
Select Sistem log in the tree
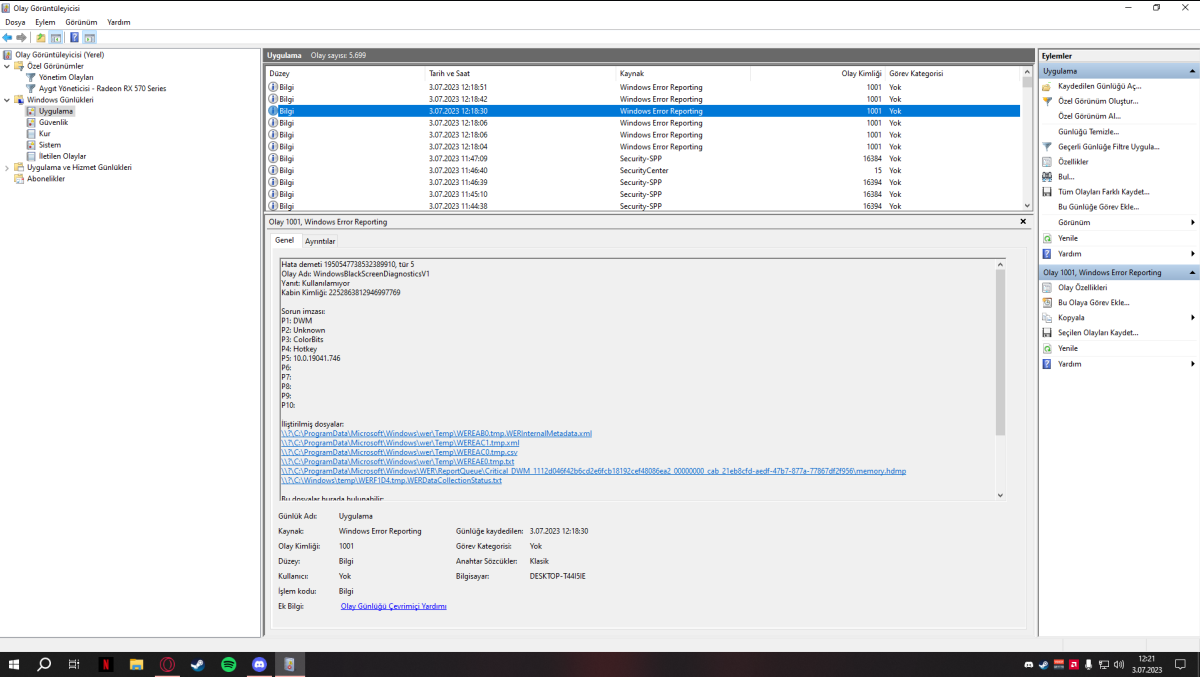point(49,145)
